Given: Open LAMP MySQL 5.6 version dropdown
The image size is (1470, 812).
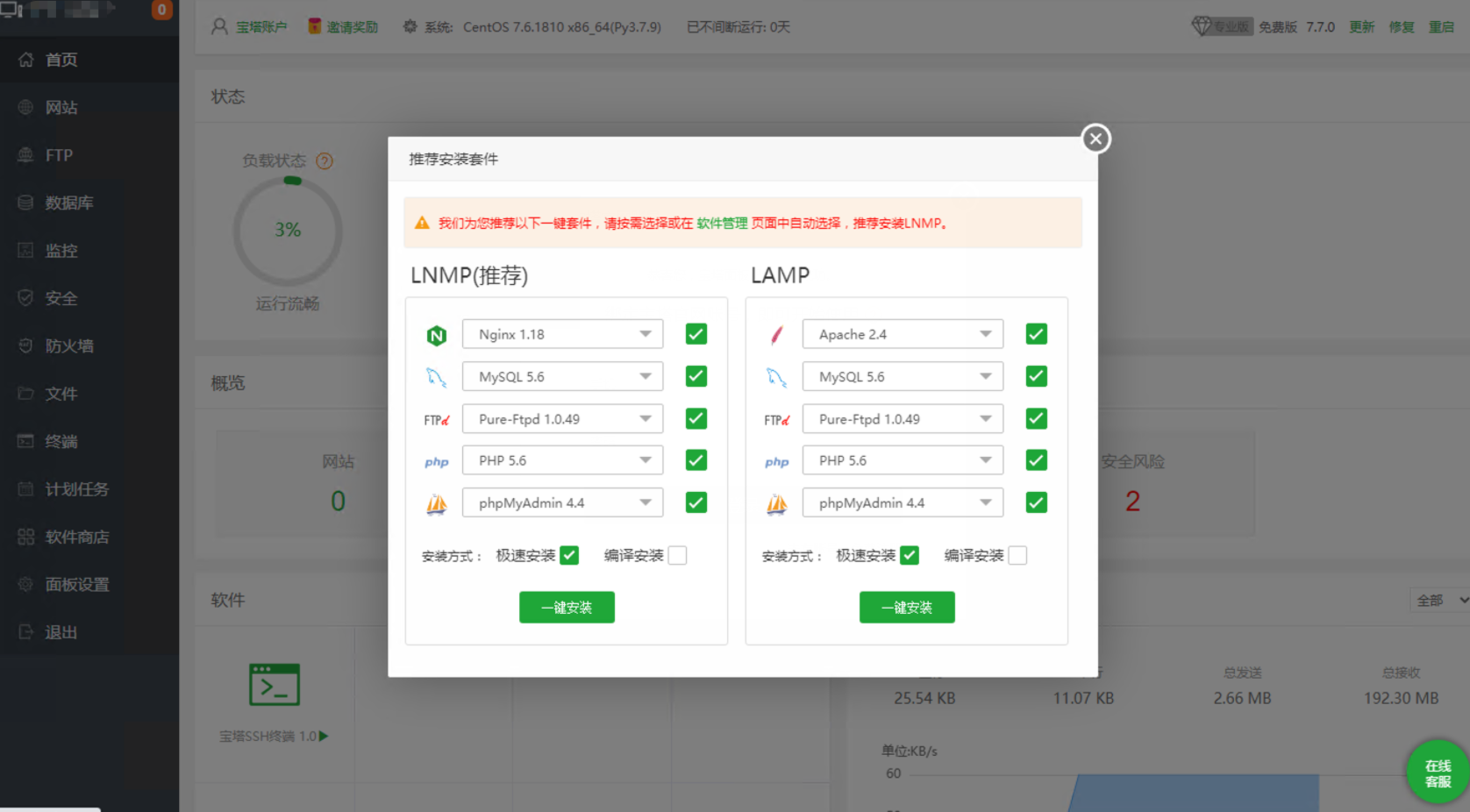Looking at the screenshot, I should 903,376.
